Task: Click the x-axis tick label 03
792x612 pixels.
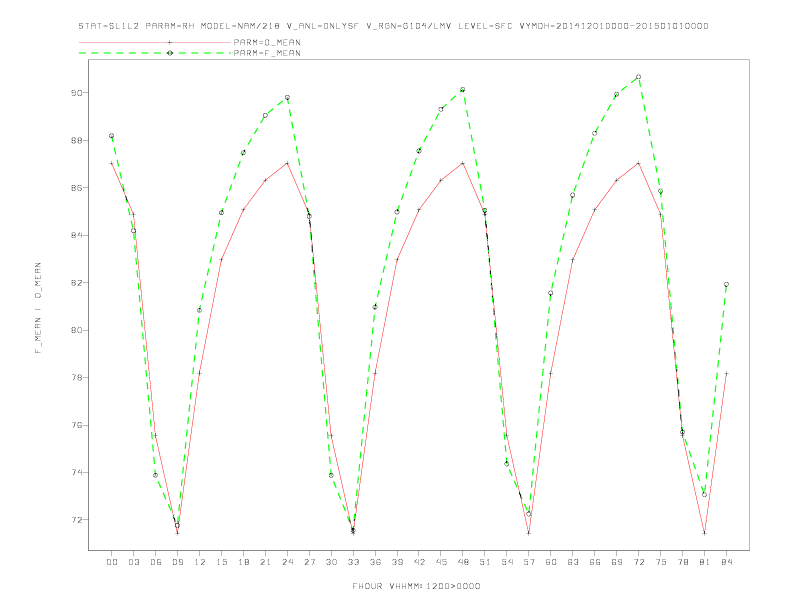Action: [x=133, y=562]
